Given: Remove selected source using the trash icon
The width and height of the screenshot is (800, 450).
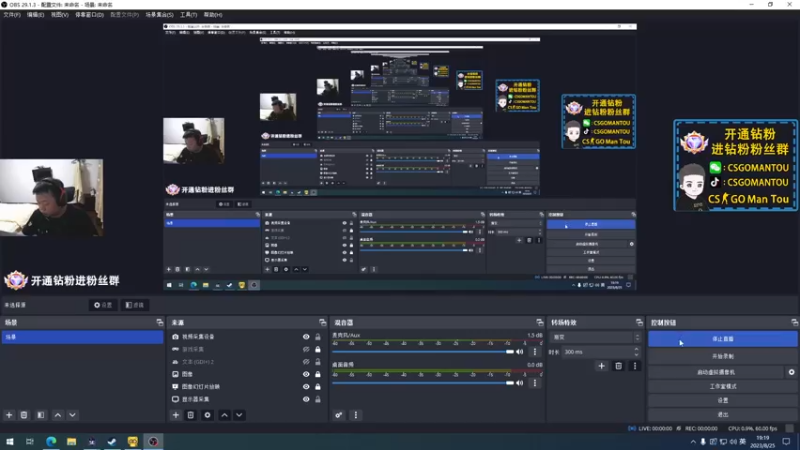Looking at the screenshot, I should click(x=190, y=415).
